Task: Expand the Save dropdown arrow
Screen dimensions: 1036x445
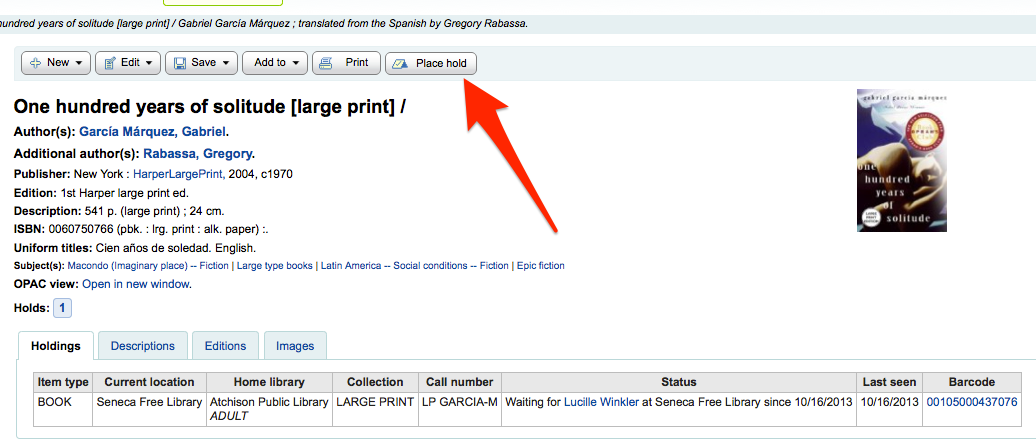Action: point(226,63)
